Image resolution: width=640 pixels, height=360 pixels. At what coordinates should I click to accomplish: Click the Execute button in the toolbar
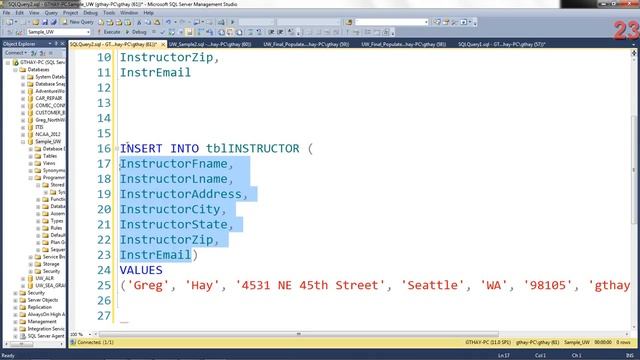pos(108,32)
